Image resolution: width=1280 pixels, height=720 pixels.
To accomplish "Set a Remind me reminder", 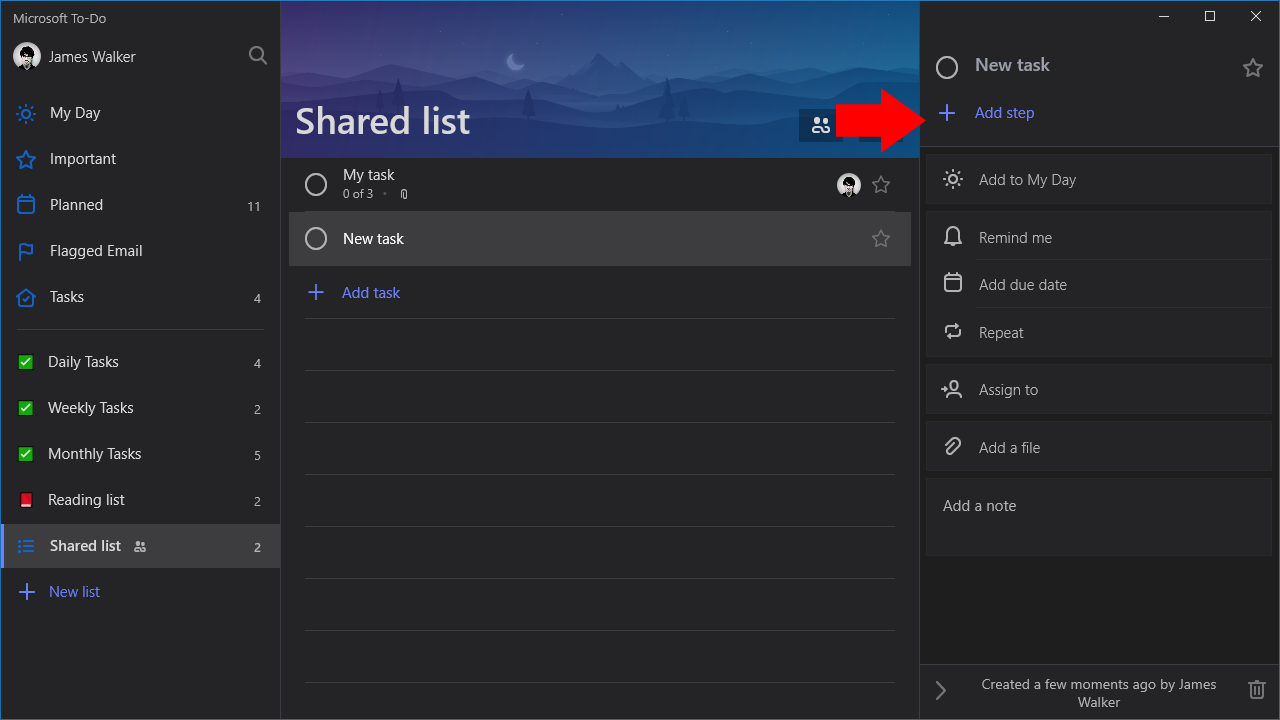I will tap(1100, 238).
